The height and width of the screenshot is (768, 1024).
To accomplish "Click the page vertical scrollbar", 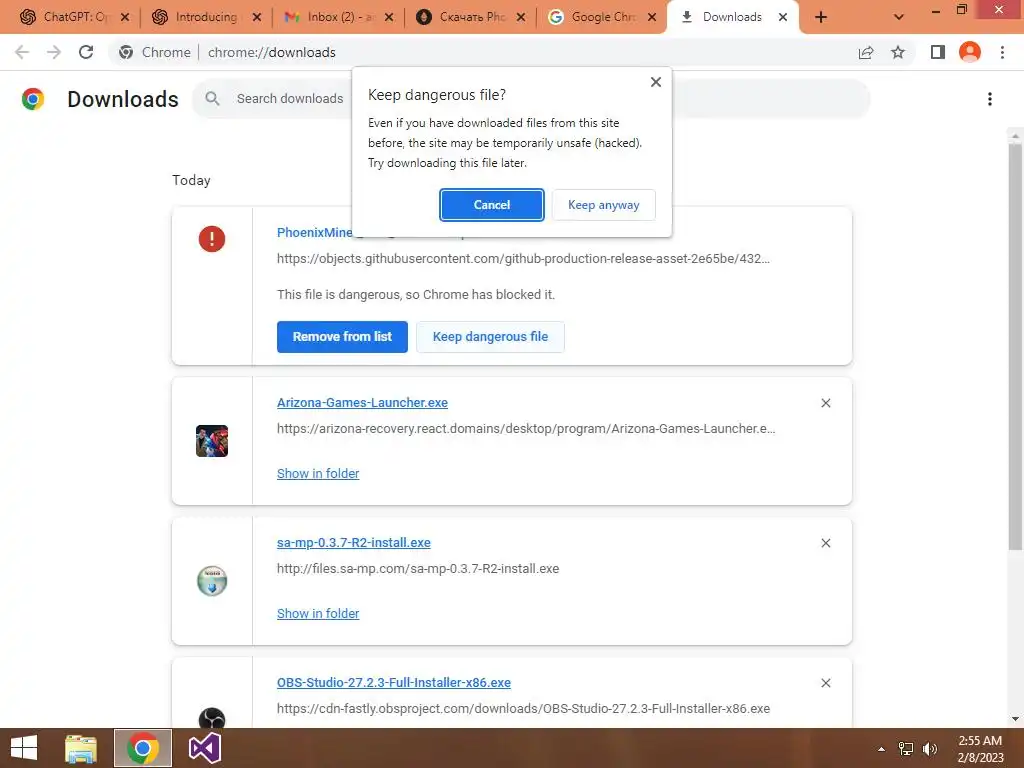I will [x=1015, y=346].
